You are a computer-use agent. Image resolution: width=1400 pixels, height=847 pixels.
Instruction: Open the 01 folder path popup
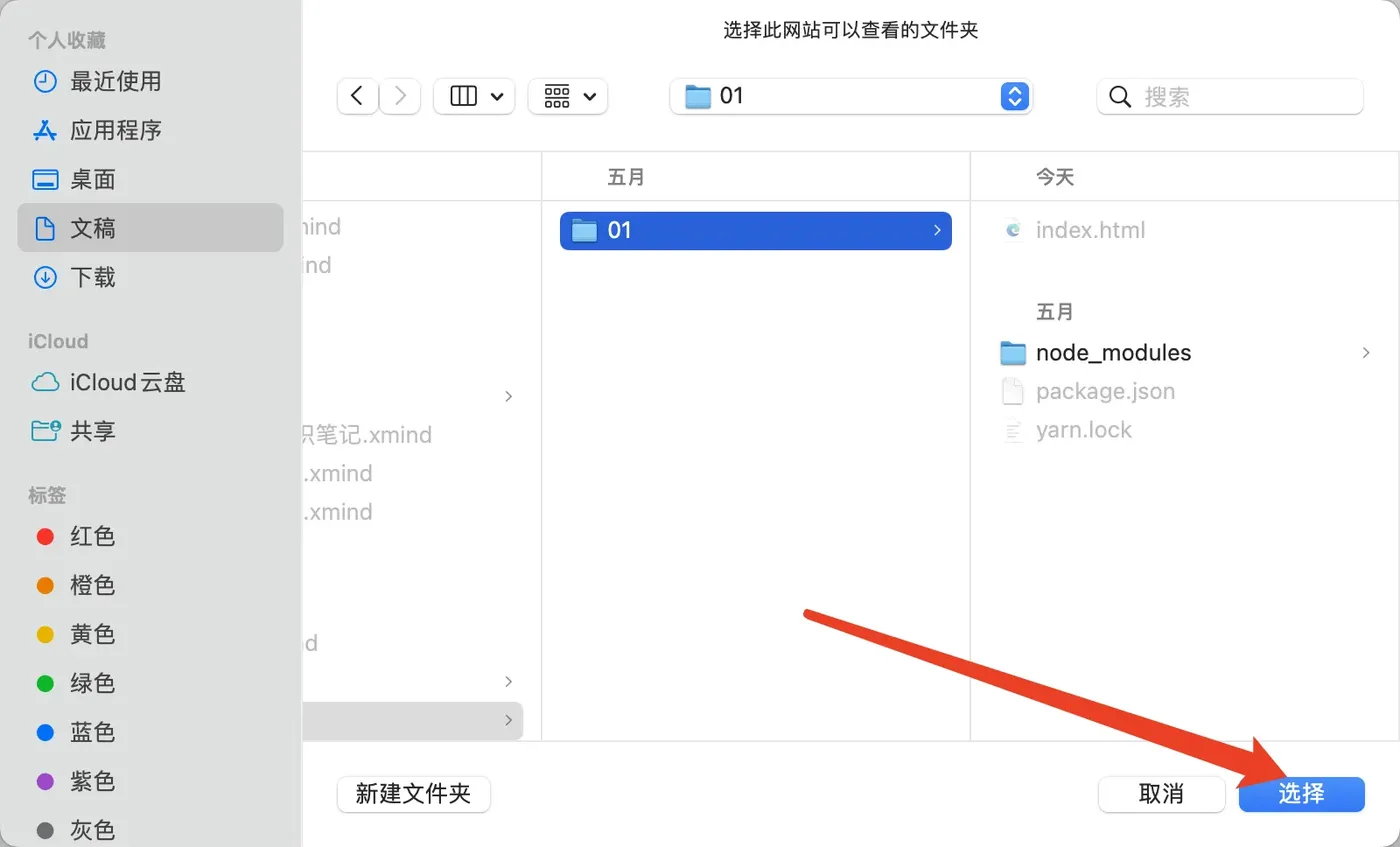[x=851, y=96]
